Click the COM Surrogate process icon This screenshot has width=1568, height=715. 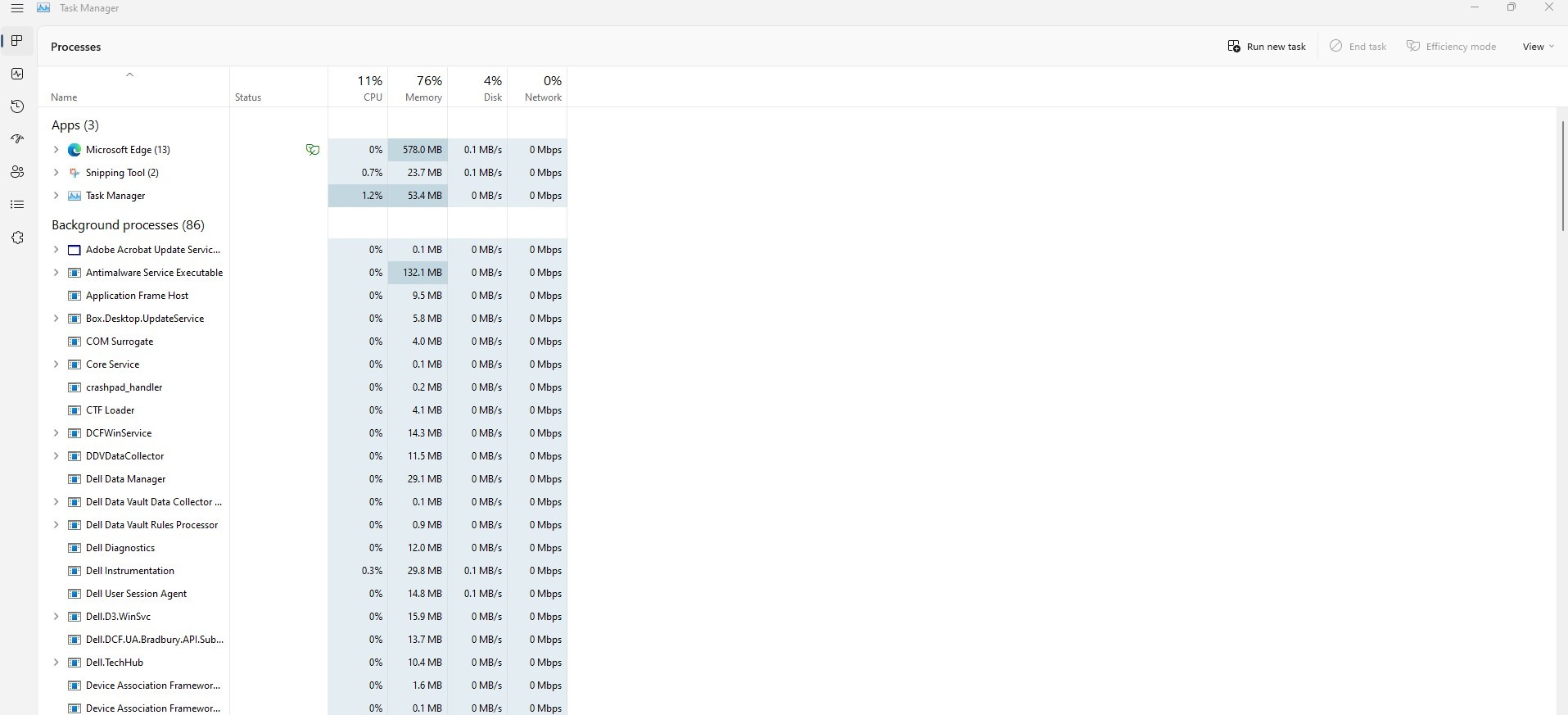(75, 342)
